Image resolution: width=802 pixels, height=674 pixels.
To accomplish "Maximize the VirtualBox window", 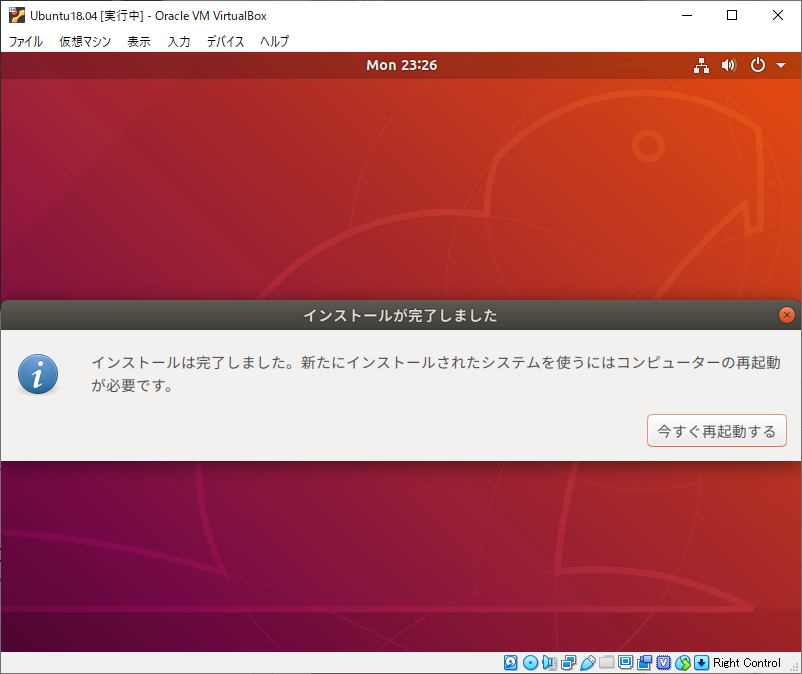I will [732, 15].
